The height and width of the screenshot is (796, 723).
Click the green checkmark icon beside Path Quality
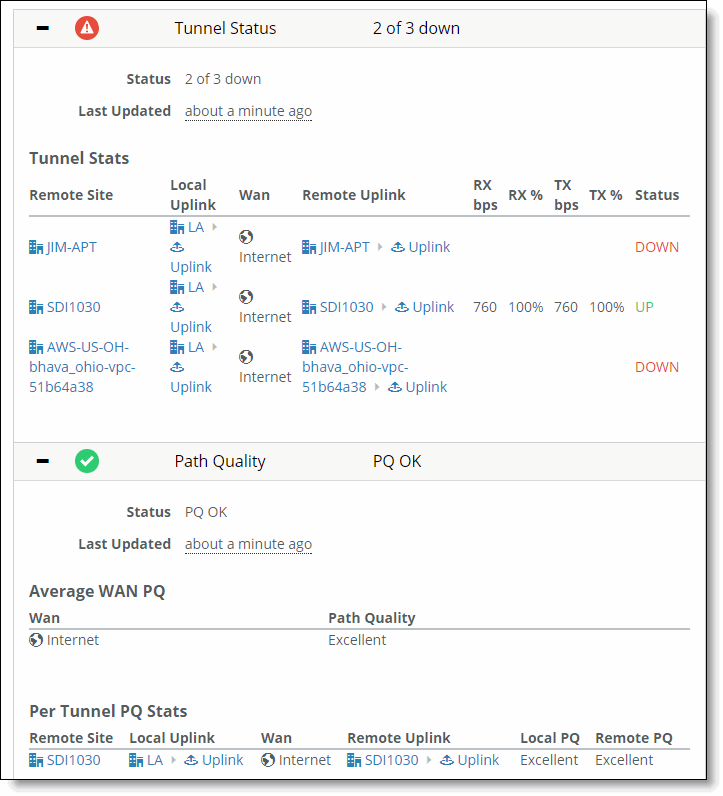point(87,461)
